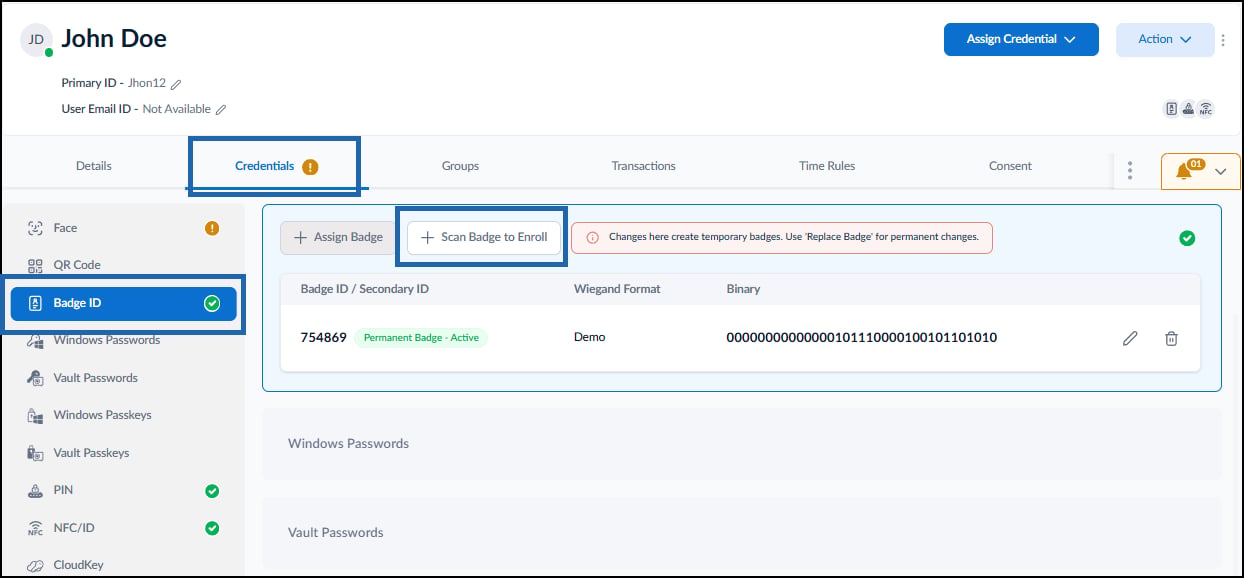Switch to the Groups tab

(460, 166)
